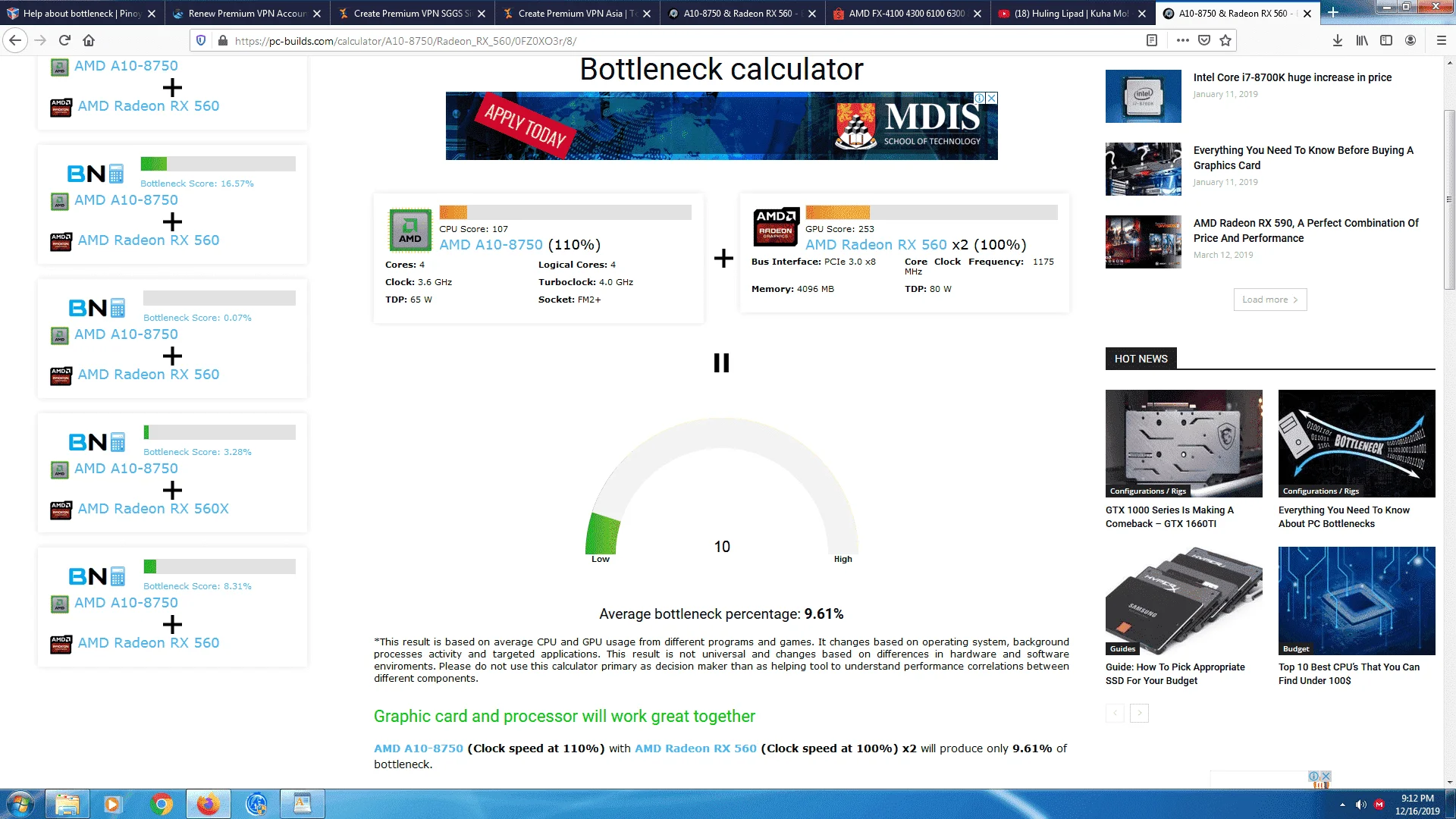Open the Firefox hamburger menu

point(1442,40)
